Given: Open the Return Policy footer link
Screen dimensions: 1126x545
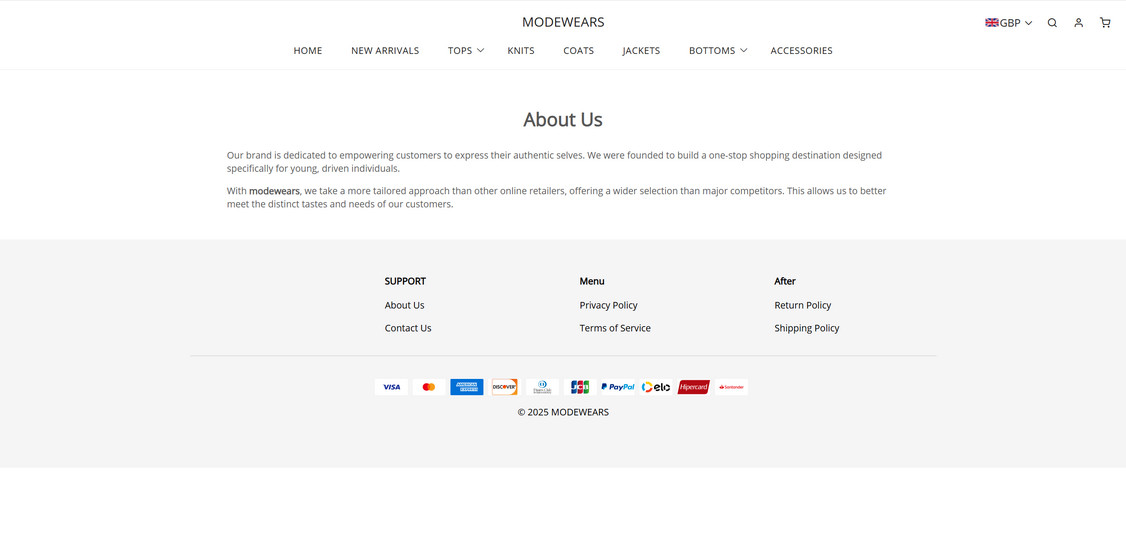Looking at the screenshot, I should 802,305.
